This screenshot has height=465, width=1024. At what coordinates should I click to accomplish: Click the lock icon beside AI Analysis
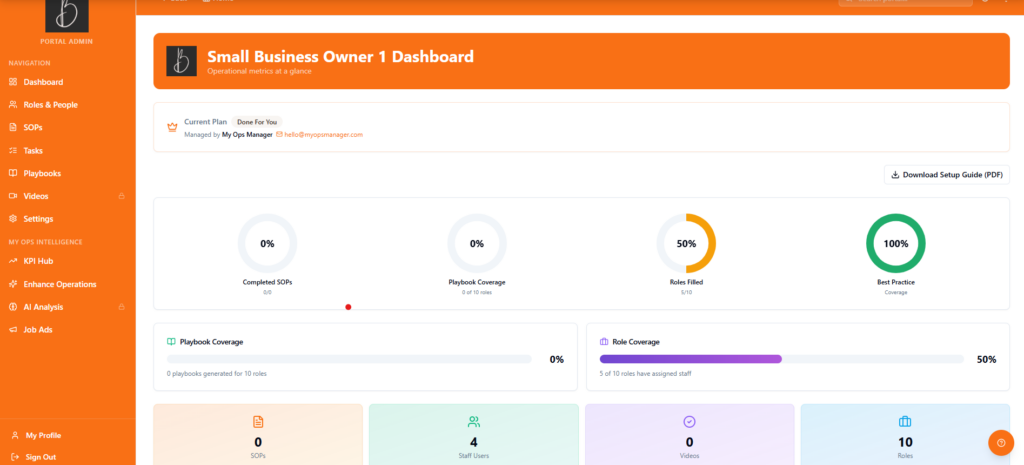[x=121, y=307]
